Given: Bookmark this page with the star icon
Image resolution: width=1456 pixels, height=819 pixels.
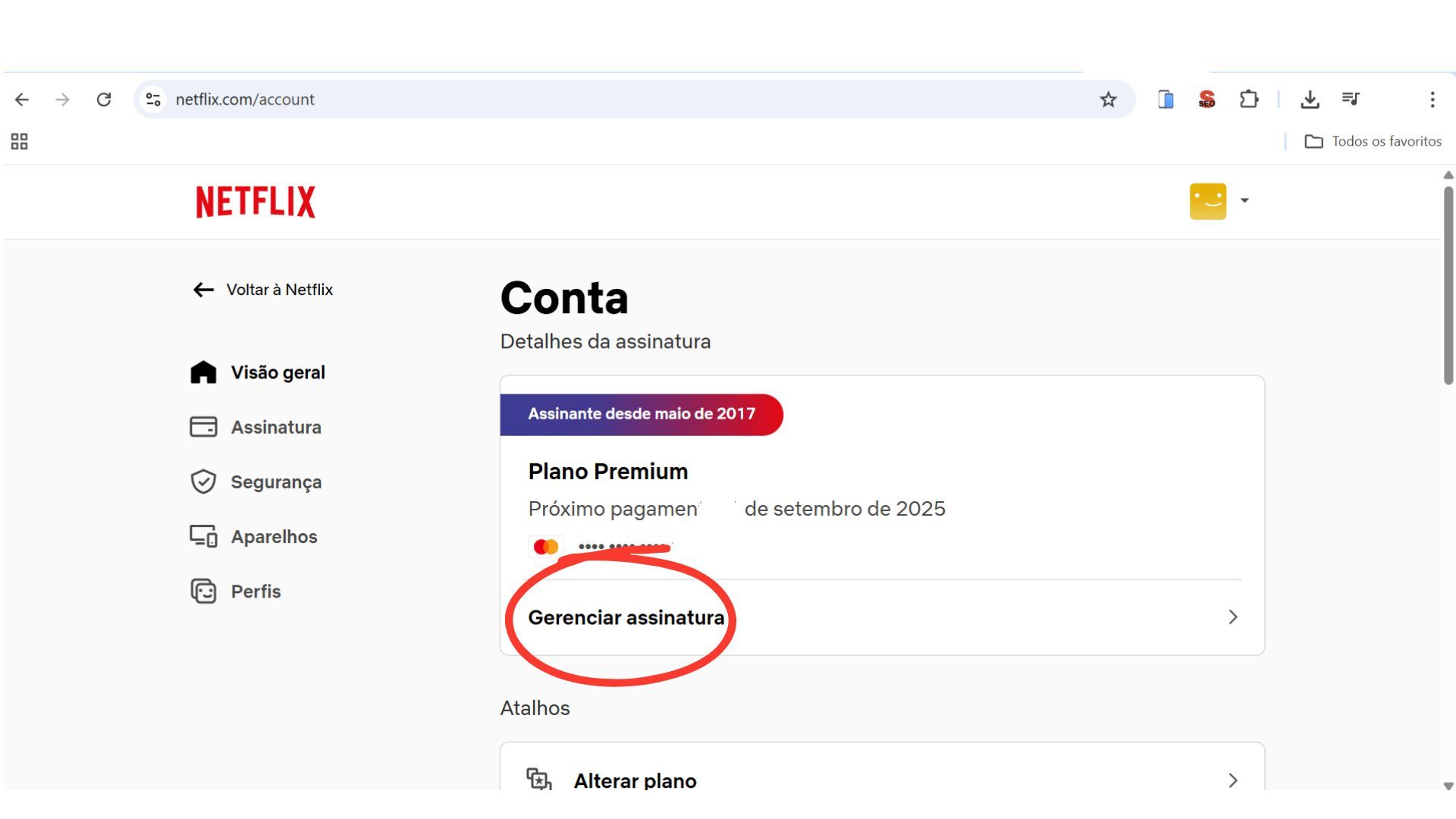Looking at the screenshot, I should (x=1108, y=99).
